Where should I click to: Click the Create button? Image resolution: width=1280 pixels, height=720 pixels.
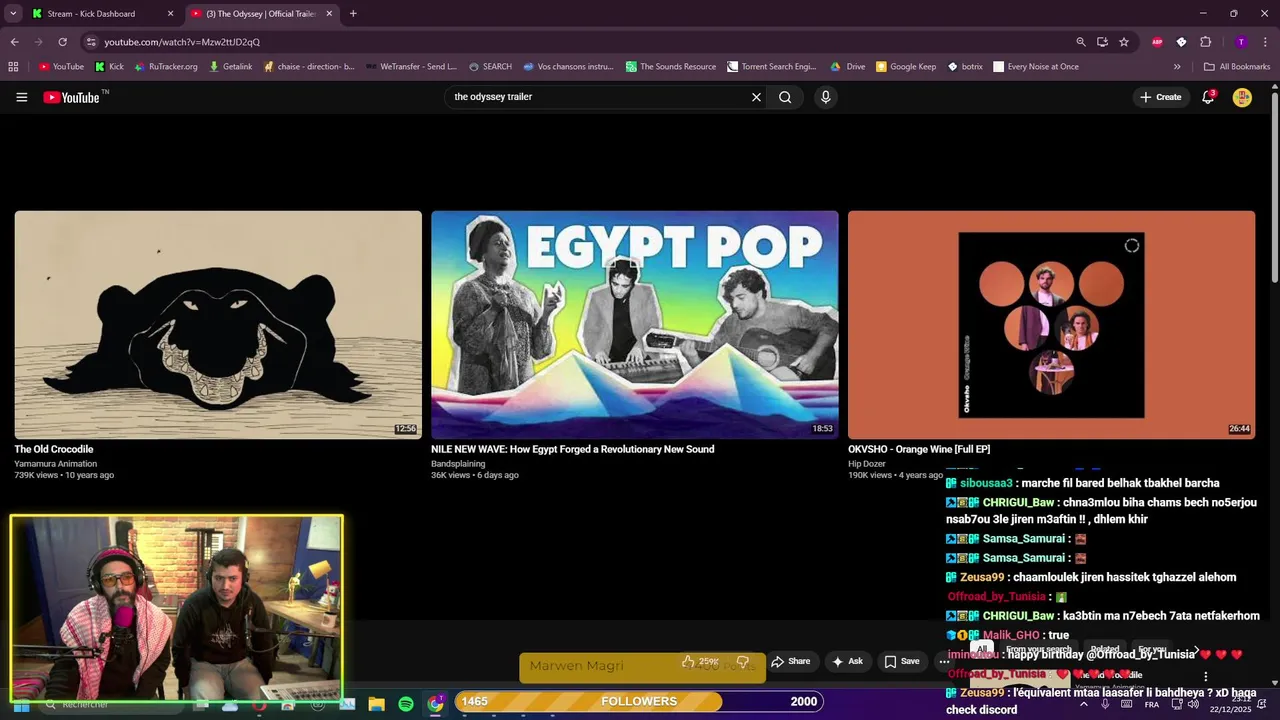[1161, 97]
